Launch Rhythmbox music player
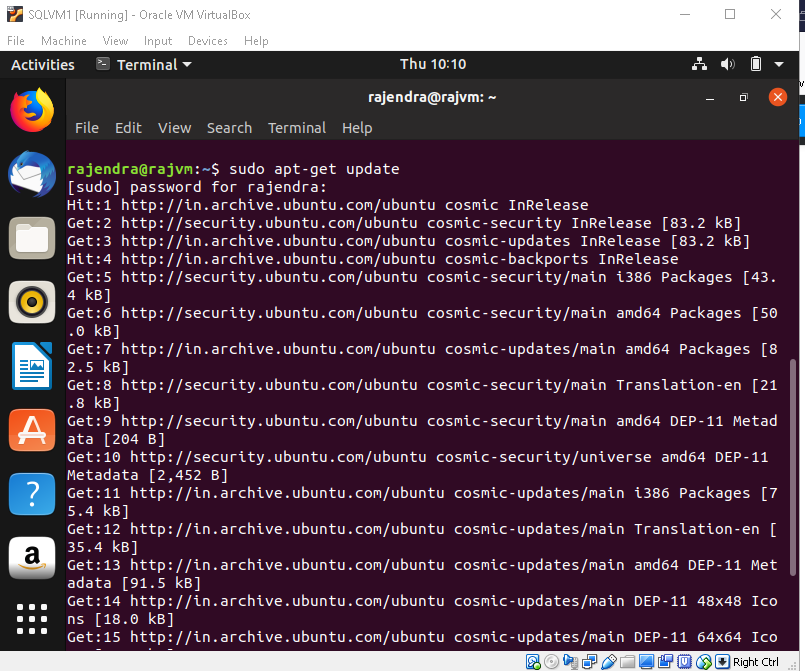The height and width of the screenshot is (671, 805). 32,302
